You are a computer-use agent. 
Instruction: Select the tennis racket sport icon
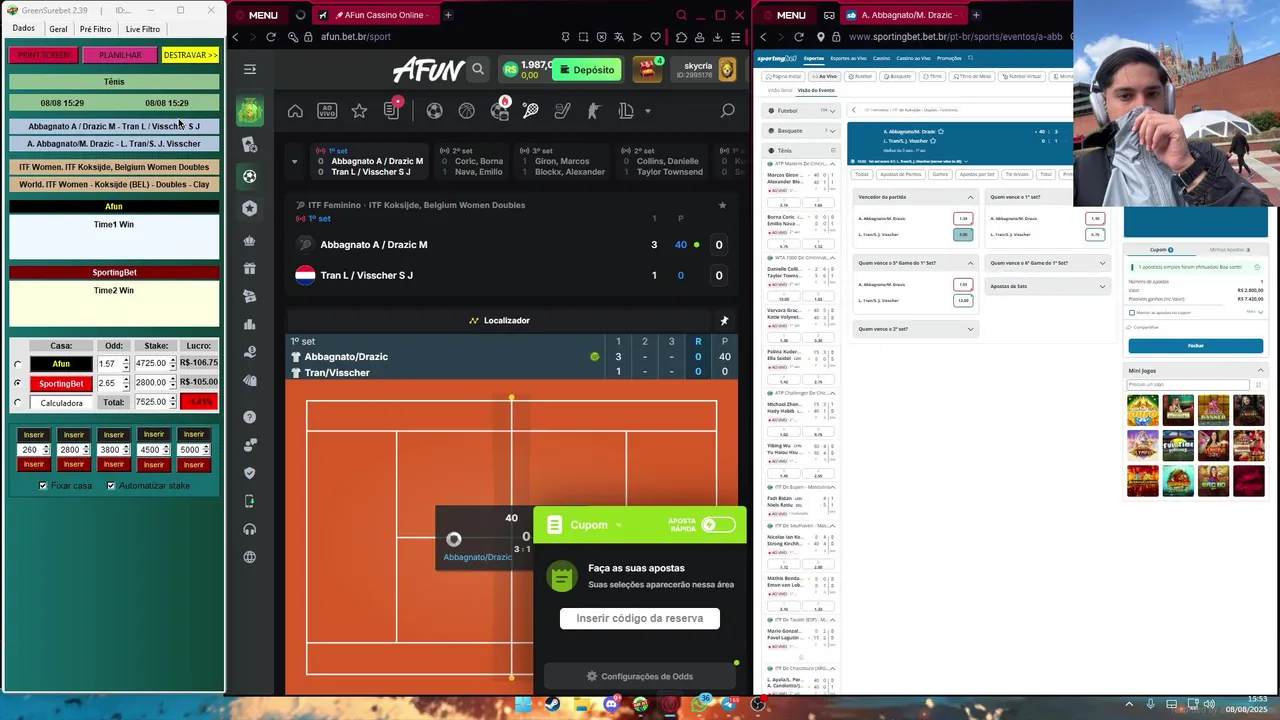[x=530, y=111]
